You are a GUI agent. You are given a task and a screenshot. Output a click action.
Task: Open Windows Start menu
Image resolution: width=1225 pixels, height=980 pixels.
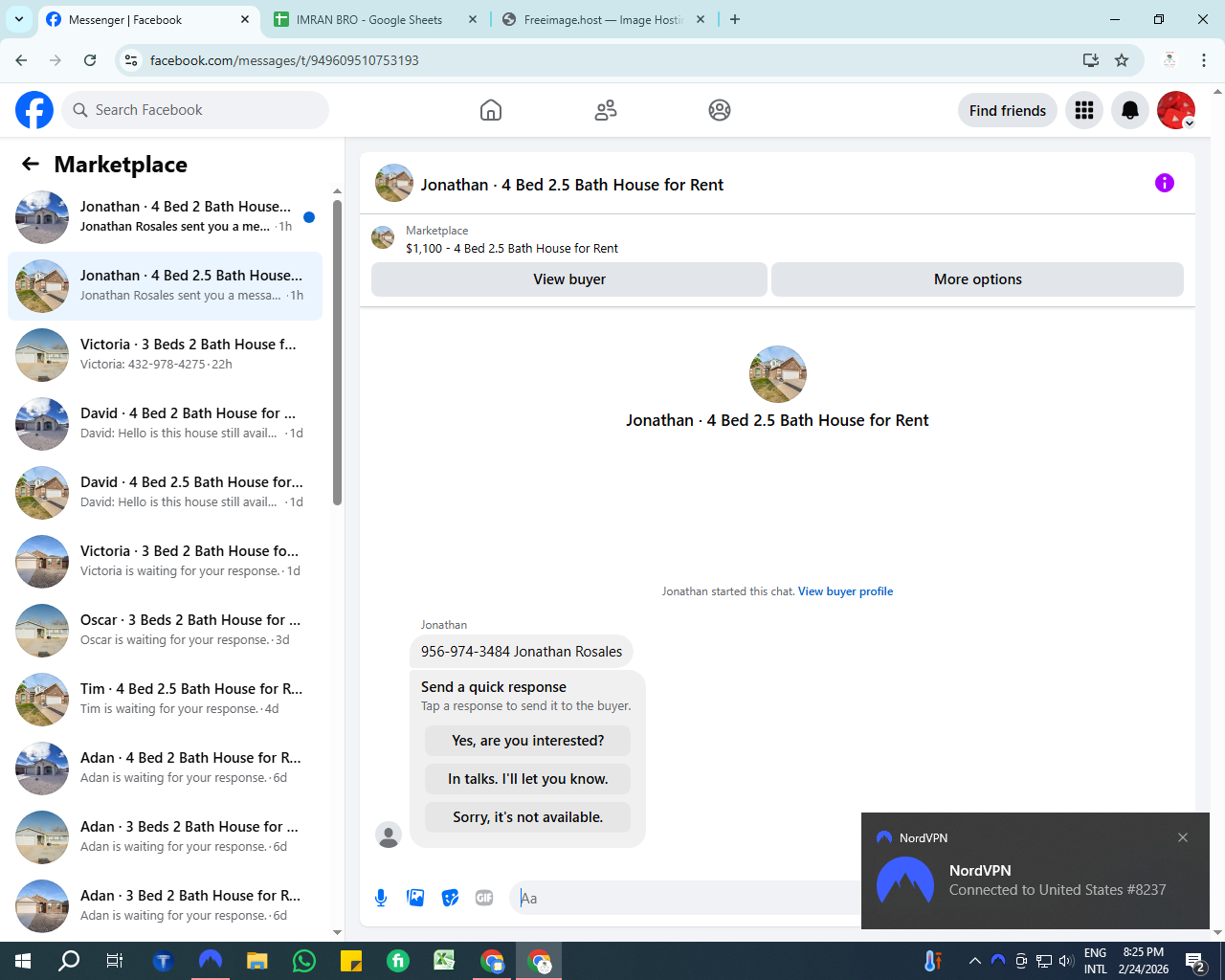(23, 961)
